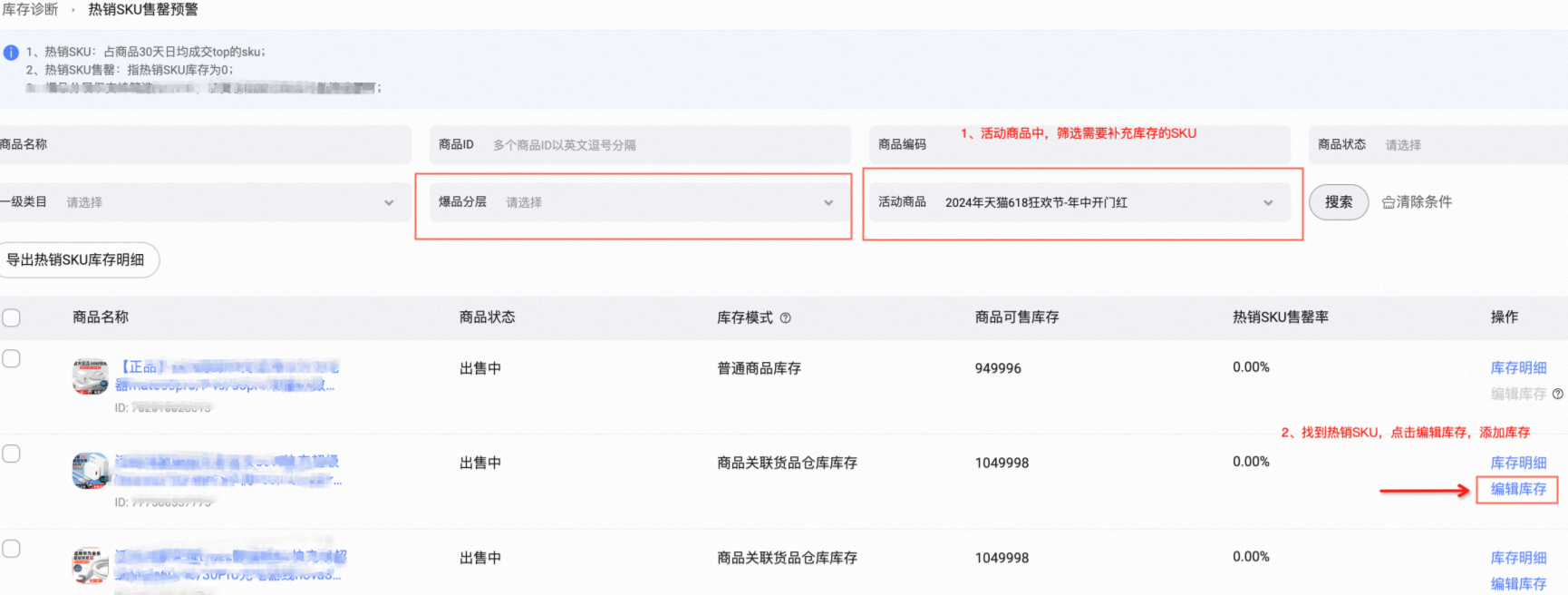Click the 操作 column header
The image size is (1568, 595).
[x=1505, y=317]
